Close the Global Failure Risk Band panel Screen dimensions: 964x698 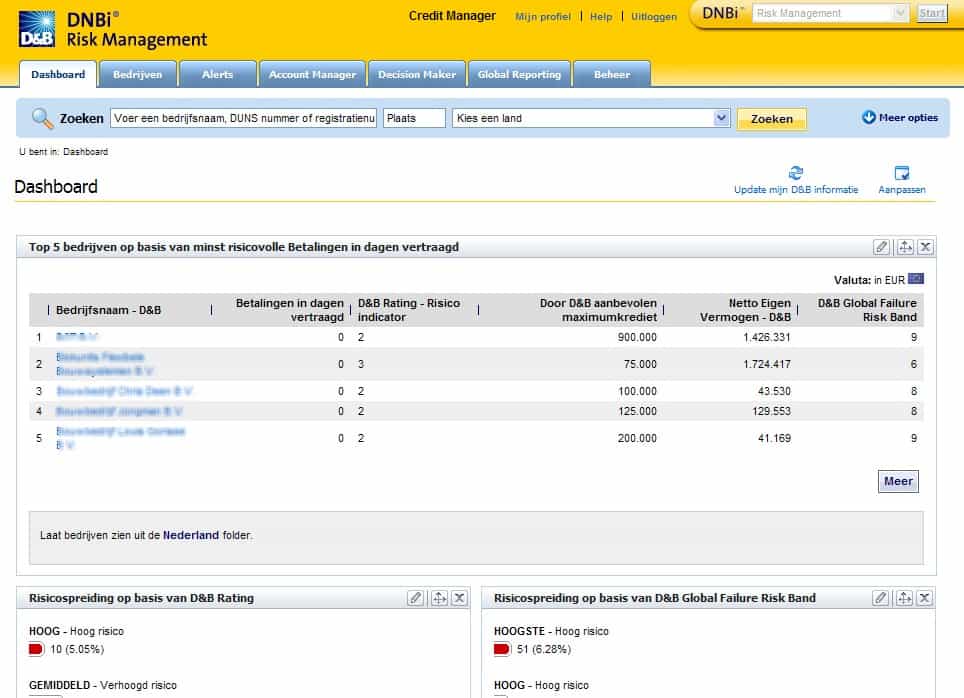tap(925, 598)
